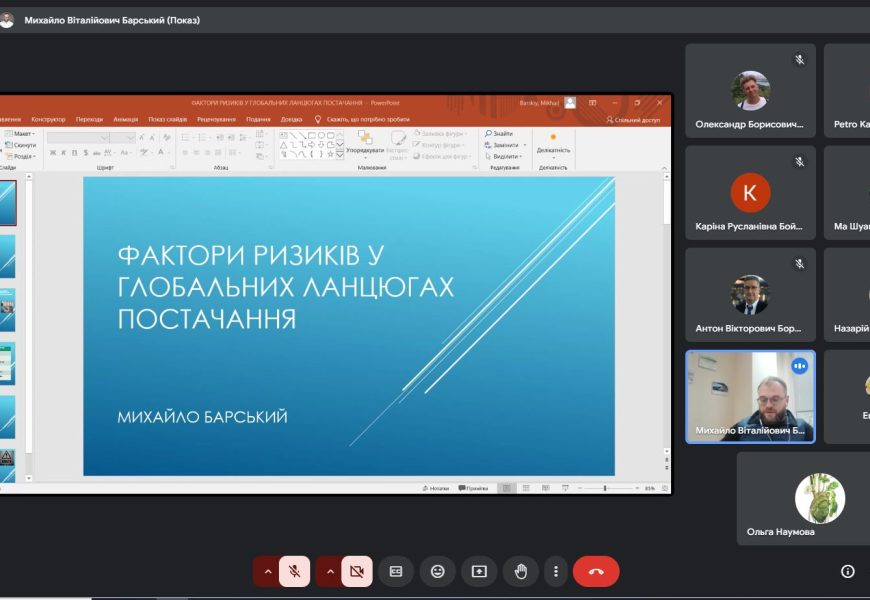Switch to slide sorter view in status bar
The width and height of the screenshot is (870, 600).
click(526, 488)
